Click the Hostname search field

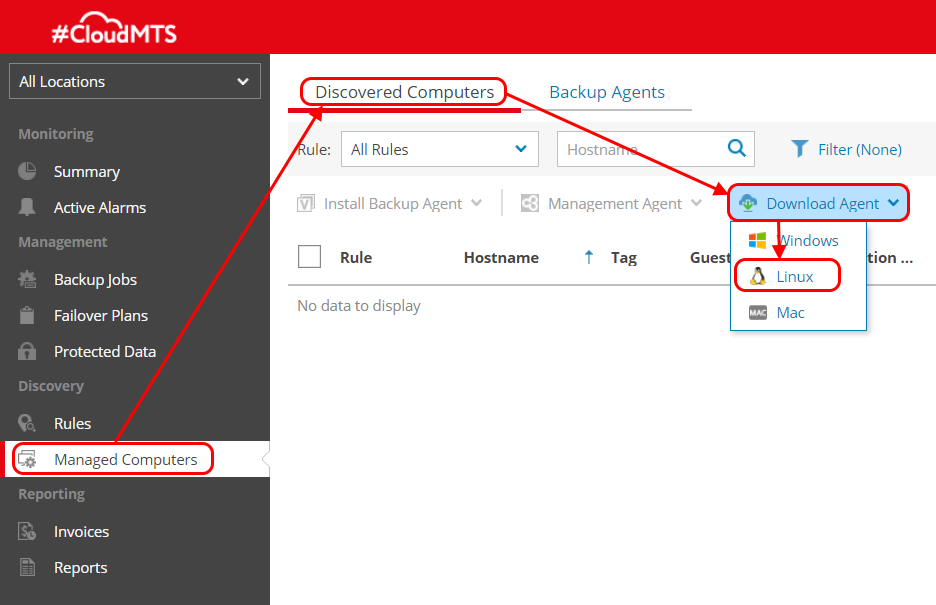(640, 150)
